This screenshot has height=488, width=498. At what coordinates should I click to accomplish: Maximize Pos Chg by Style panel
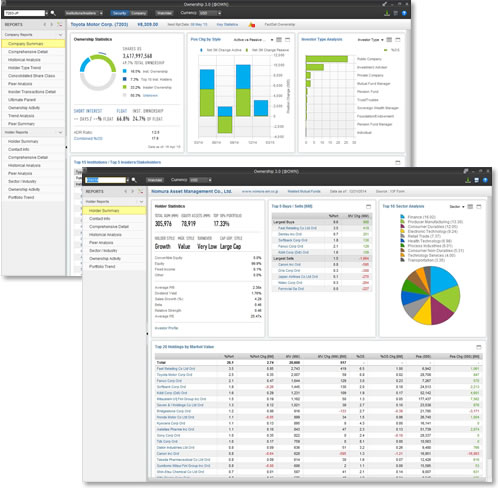(x=287, y=40)
